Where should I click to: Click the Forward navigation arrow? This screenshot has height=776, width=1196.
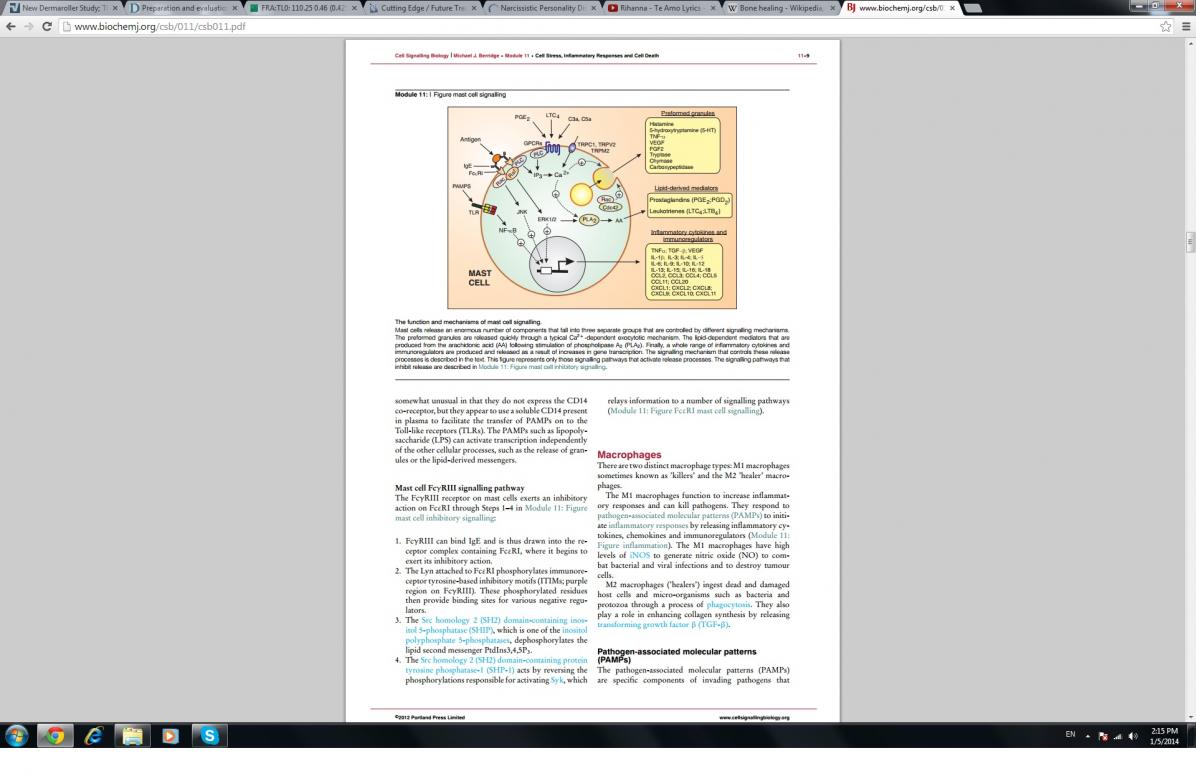[29, 26]
